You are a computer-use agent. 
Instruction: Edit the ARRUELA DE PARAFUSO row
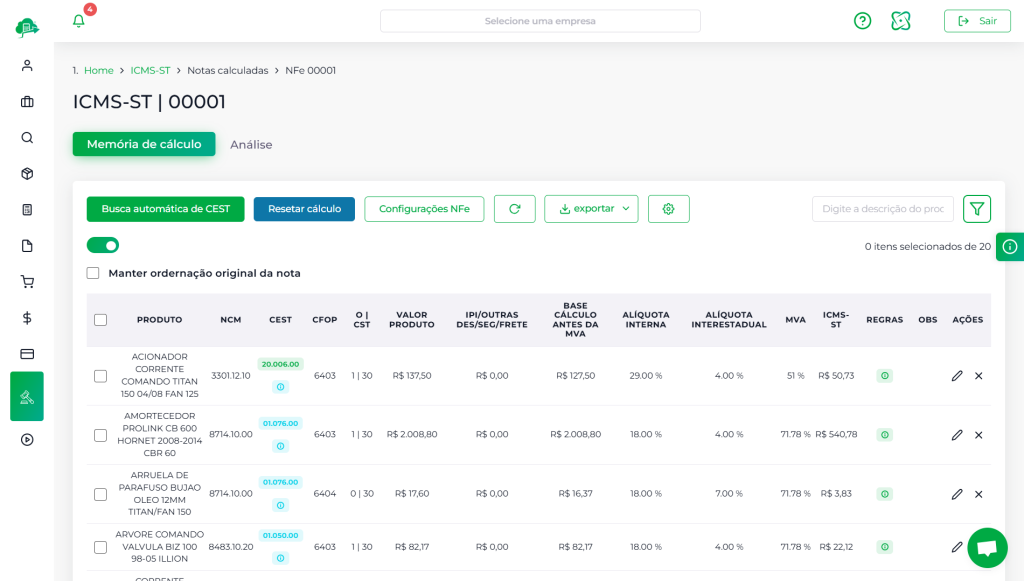pyautogui.click(x=957, y=494)
